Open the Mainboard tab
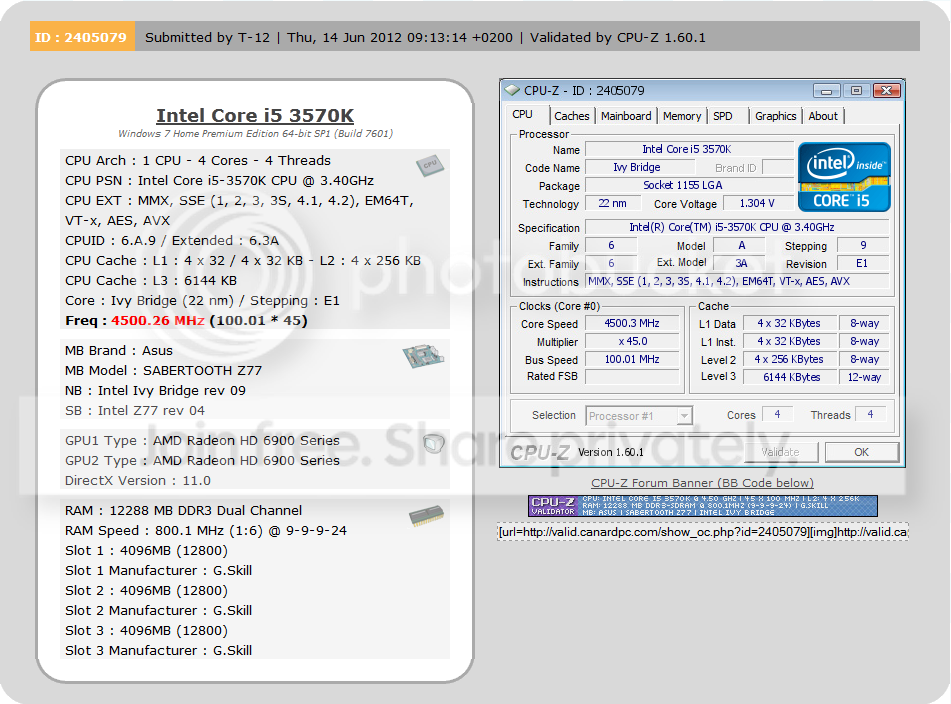 626,116
